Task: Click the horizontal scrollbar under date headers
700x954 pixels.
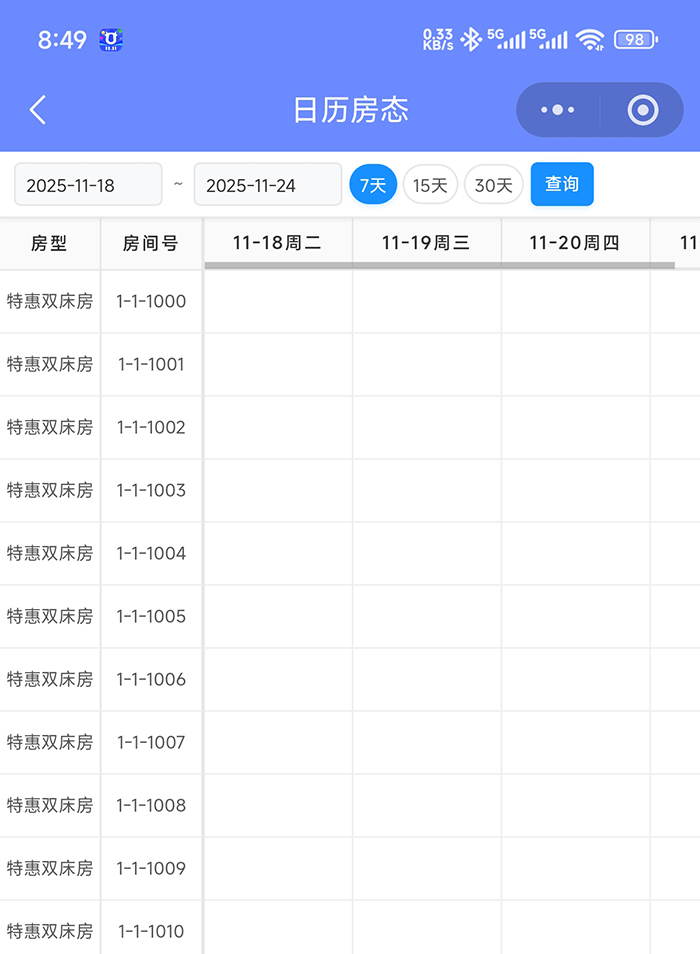Action: tap(440, 265)
